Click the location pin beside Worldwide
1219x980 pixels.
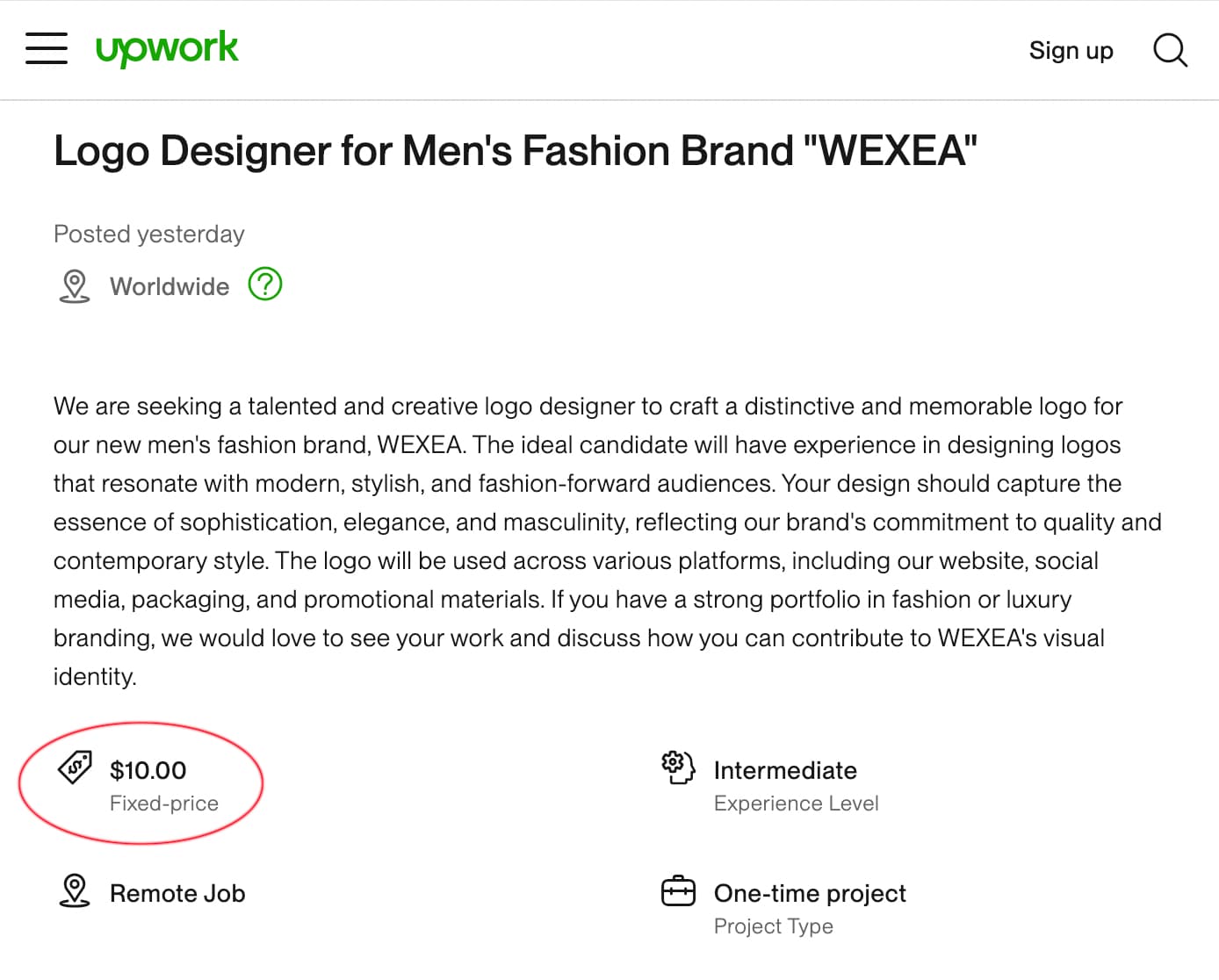pos(75,286)
